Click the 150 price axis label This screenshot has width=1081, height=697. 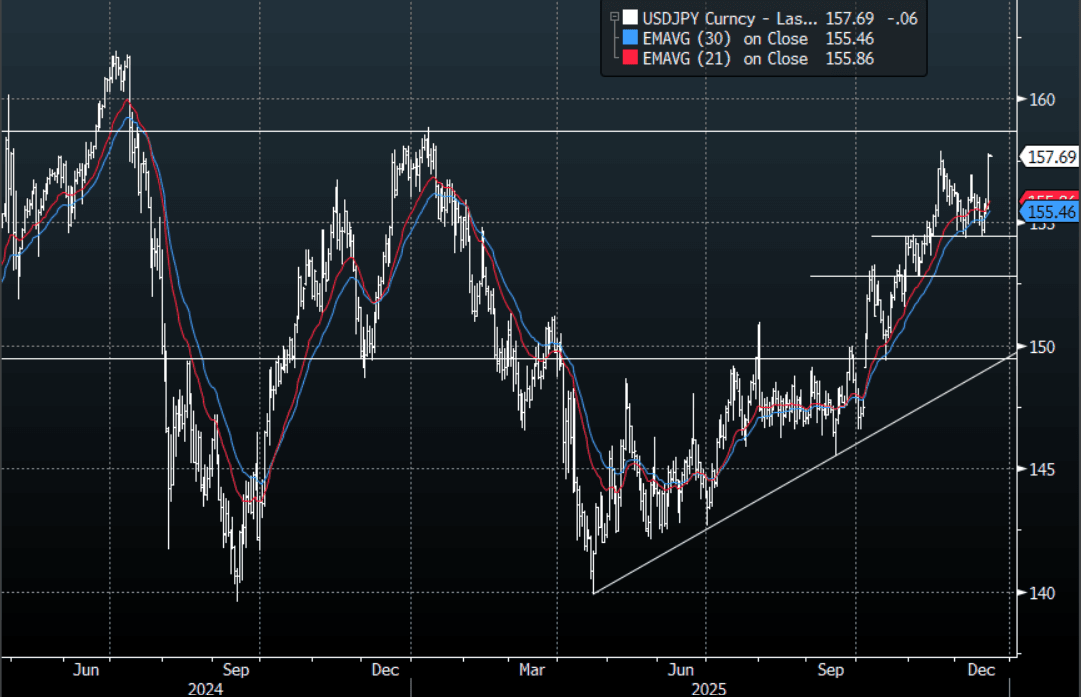[x=1043, y=346]
